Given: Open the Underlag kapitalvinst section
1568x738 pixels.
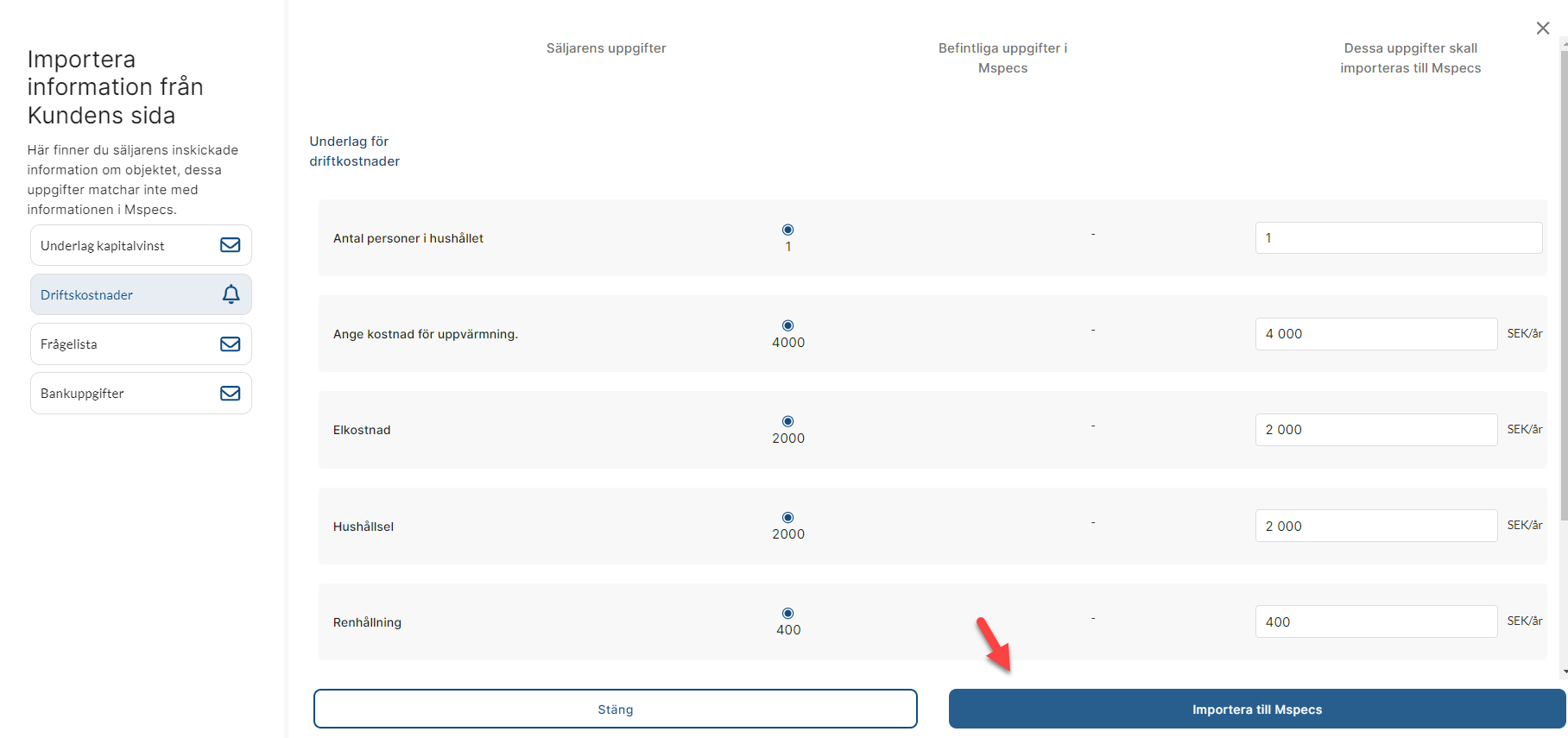Looking at the screenshot, I should (141, 245).
